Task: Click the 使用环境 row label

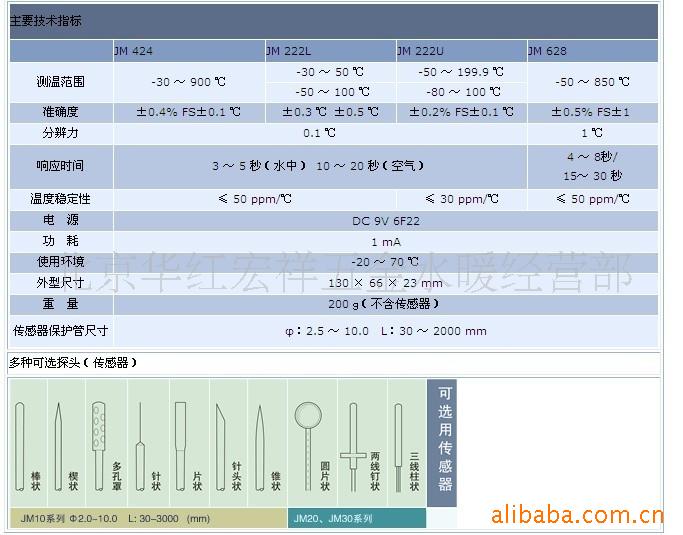Action: pyautogui.click(x=61, y=262)
